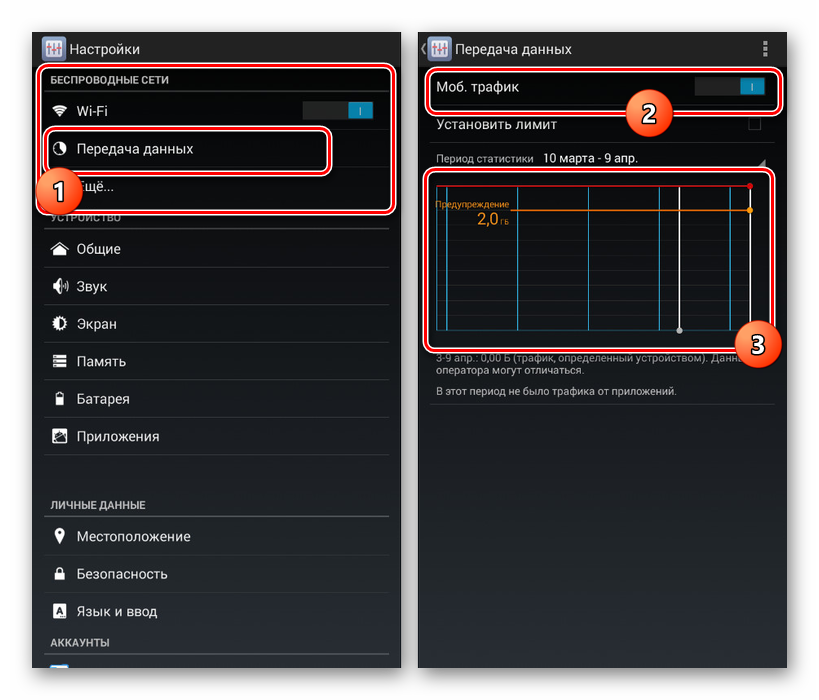Screen dimensions: 819x700
Task: Disable the mobile traffic switch
Action: [730, 87]
